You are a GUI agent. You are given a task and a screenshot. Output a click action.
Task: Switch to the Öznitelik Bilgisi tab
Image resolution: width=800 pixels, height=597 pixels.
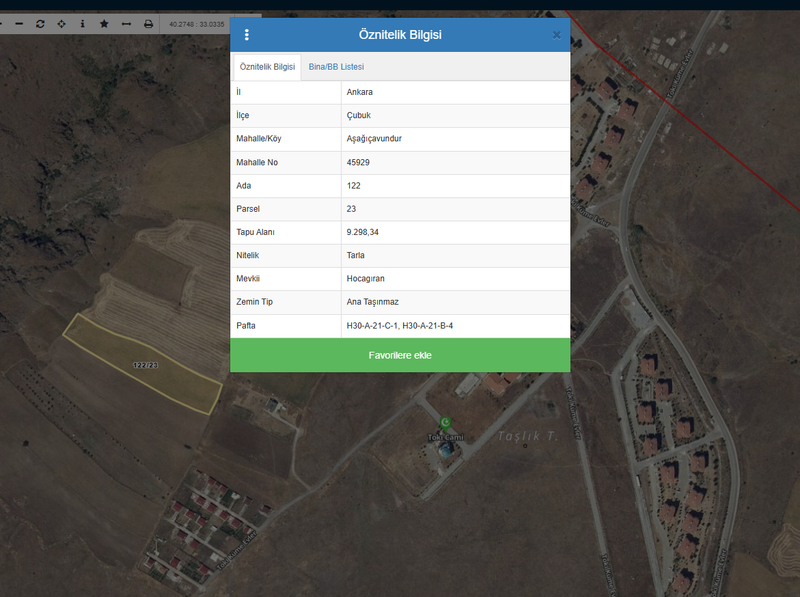pos(267,67)
